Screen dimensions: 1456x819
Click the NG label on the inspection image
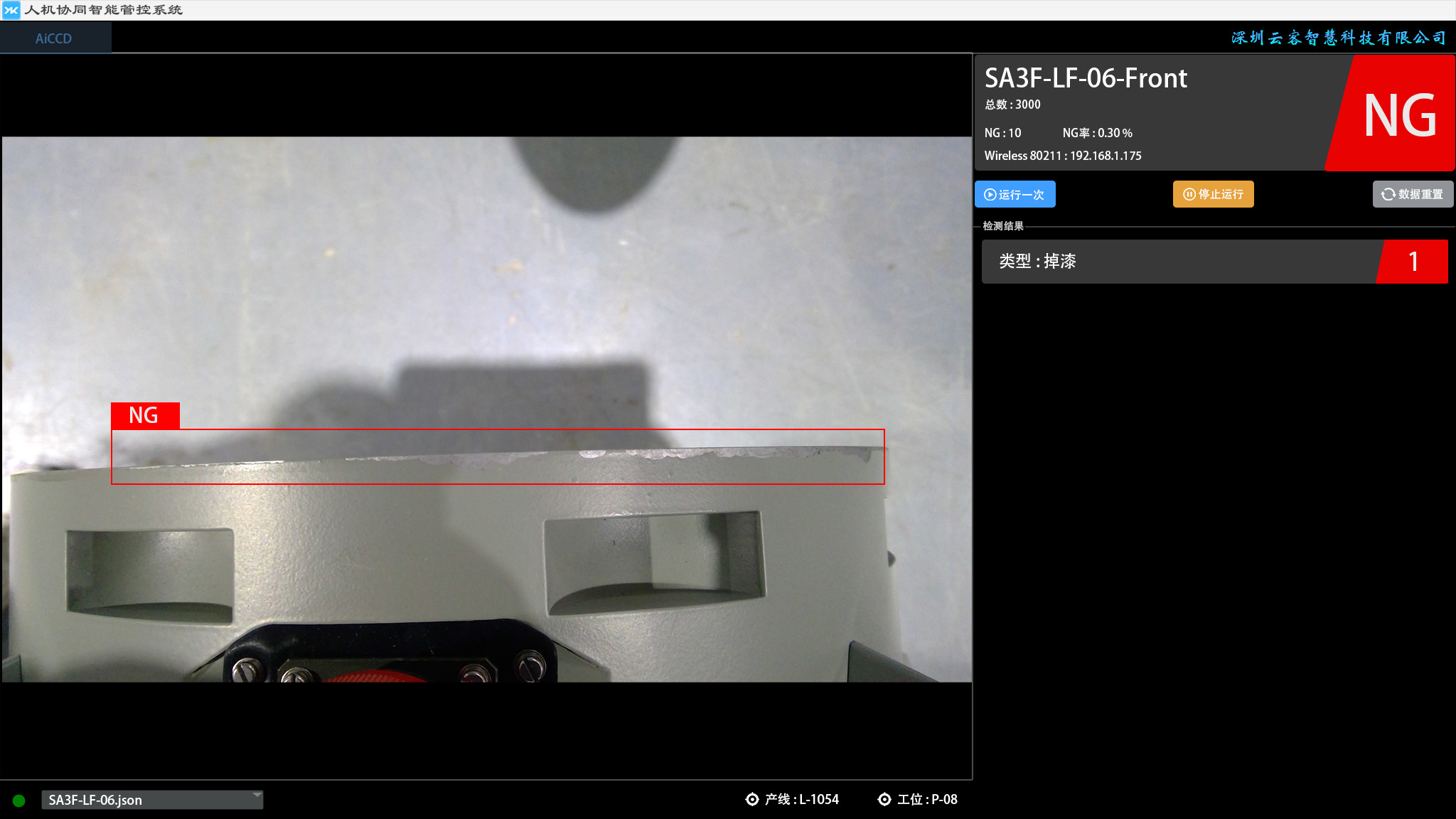145,415
